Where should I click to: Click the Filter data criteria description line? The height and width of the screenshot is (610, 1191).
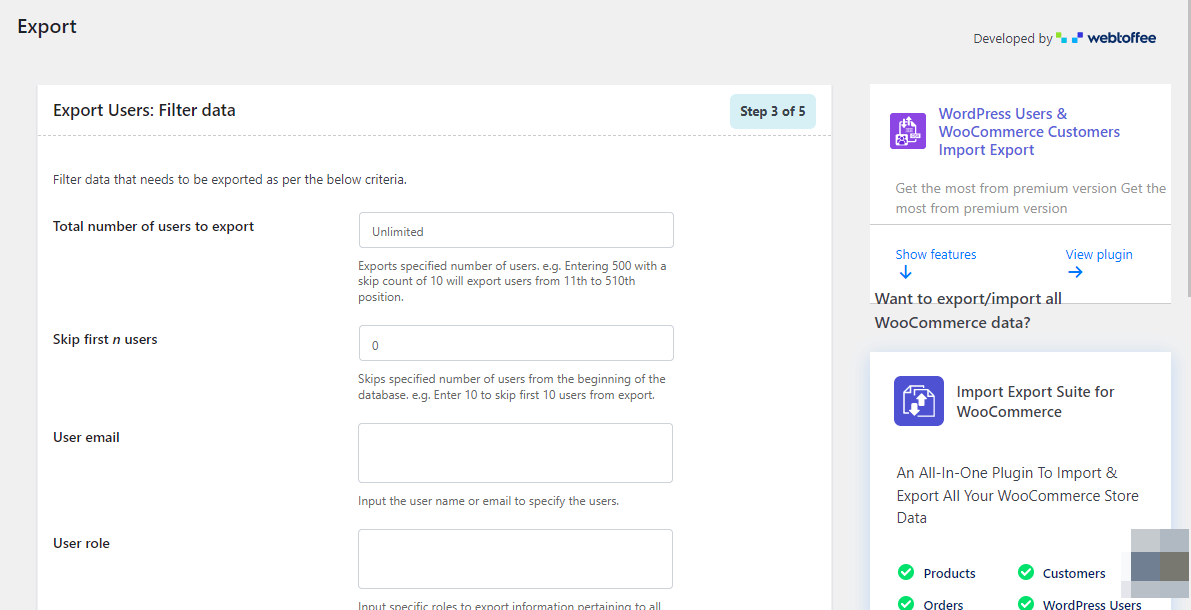click(x=230, y=181)
